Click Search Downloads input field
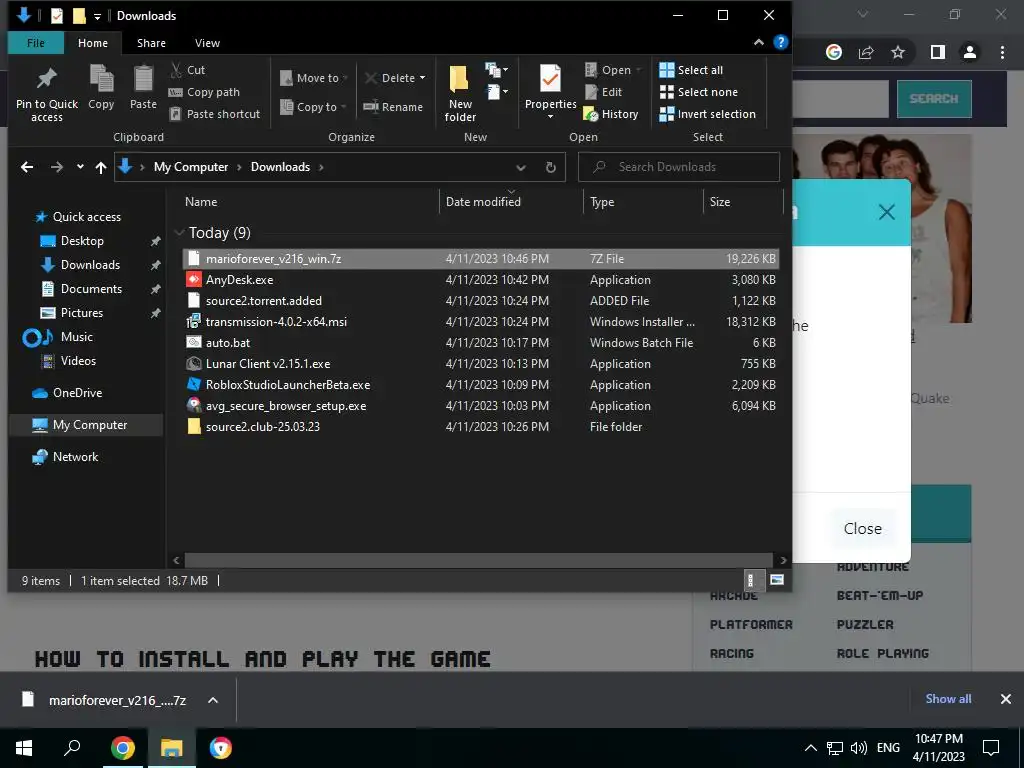Screen dimensions: 1024x768 point(679,167)
